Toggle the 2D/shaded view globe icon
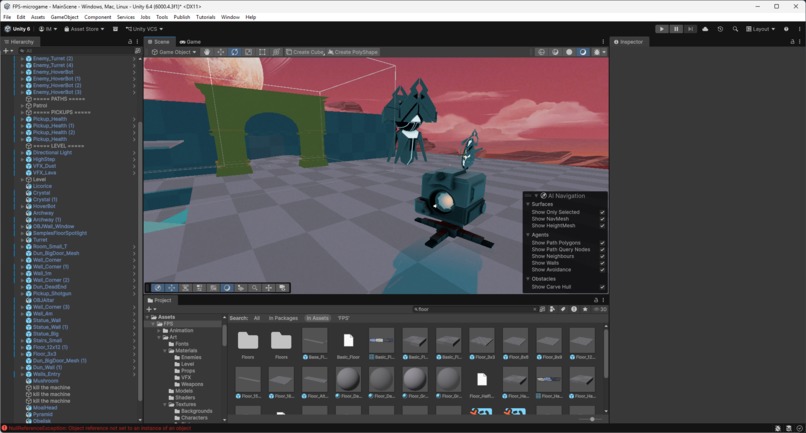 click(x=541, y=52)
